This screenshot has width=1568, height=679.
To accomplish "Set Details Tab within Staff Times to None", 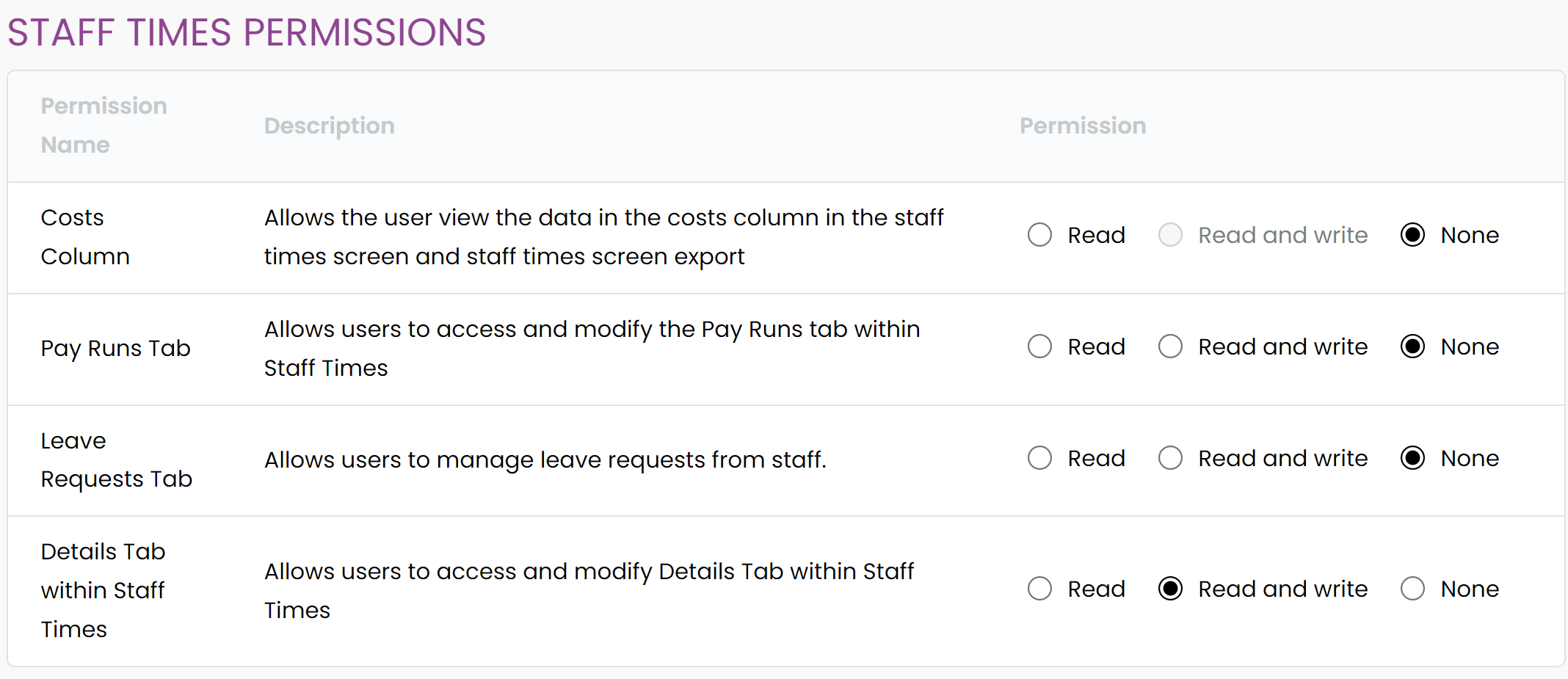I will click(x=1412, y=589).
